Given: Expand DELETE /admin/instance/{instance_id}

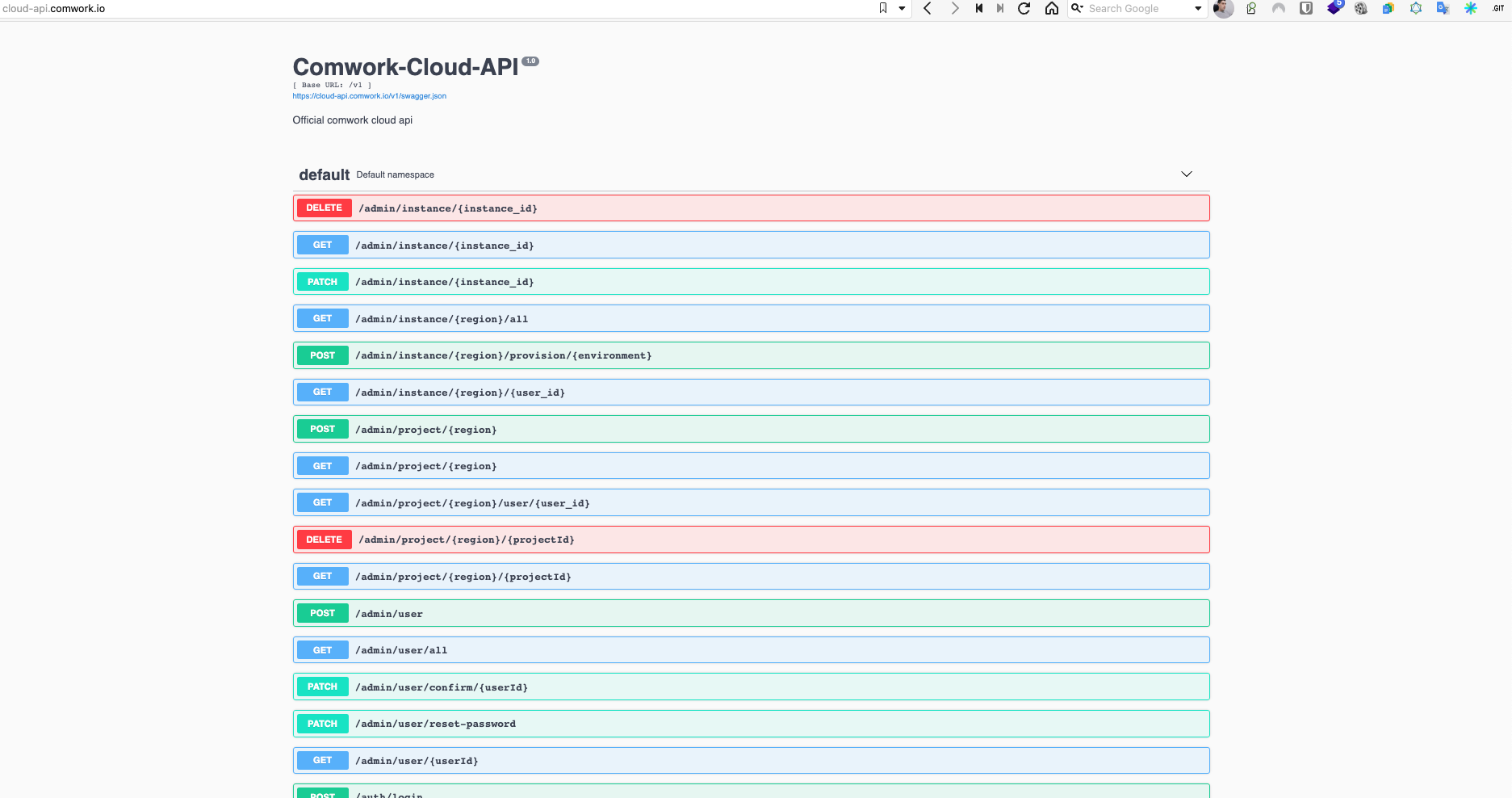Looking at the screenshot, I should (751, 208).
